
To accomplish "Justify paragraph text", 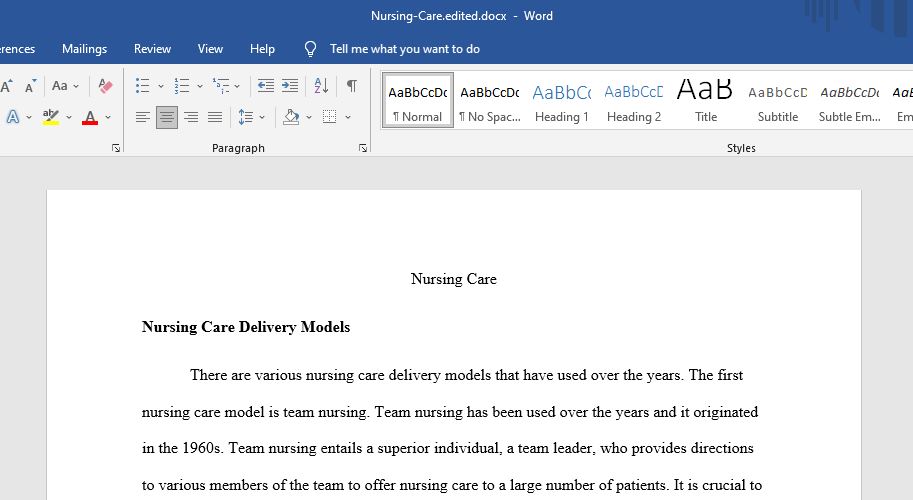I will [215, 117].
